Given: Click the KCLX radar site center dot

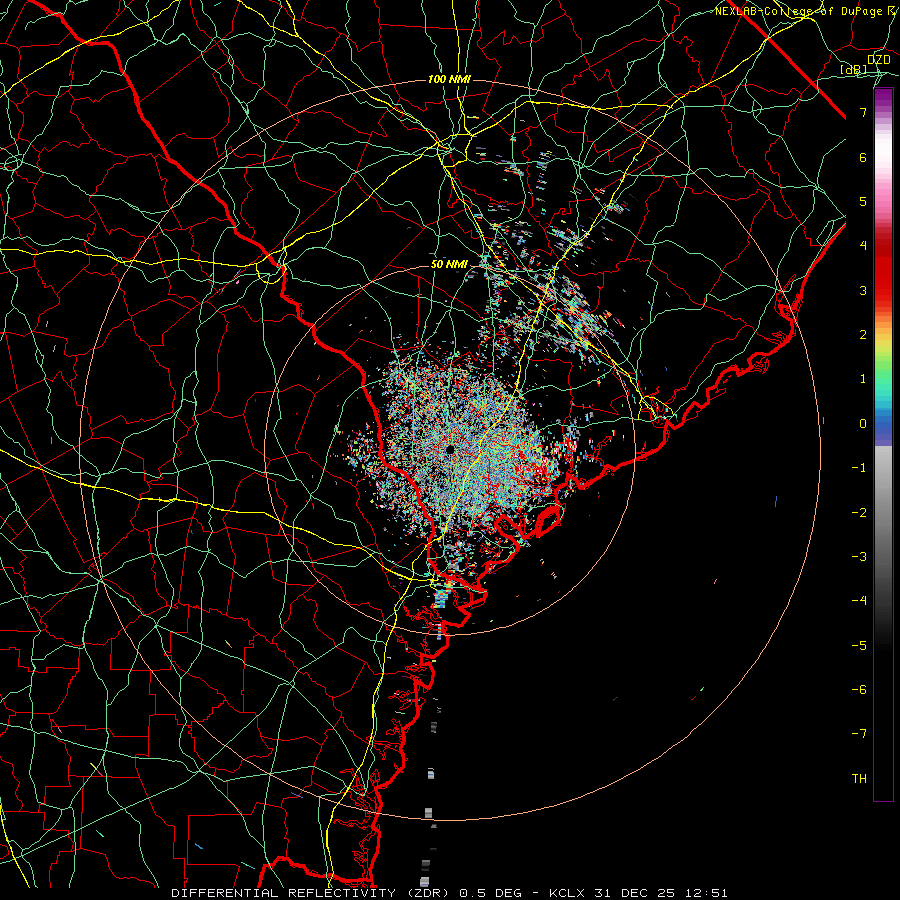Looking at the screenshot, I should pos(451,449).
